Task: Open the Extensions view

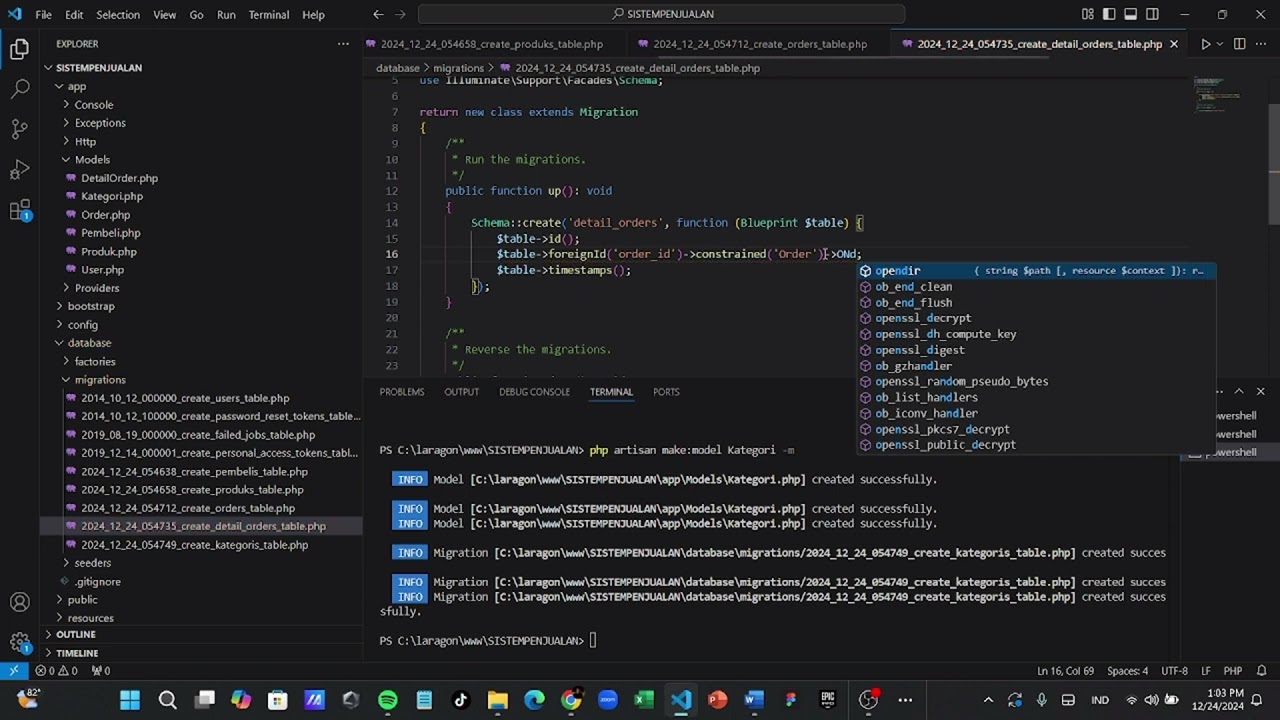Action: (x=19, y=210)
